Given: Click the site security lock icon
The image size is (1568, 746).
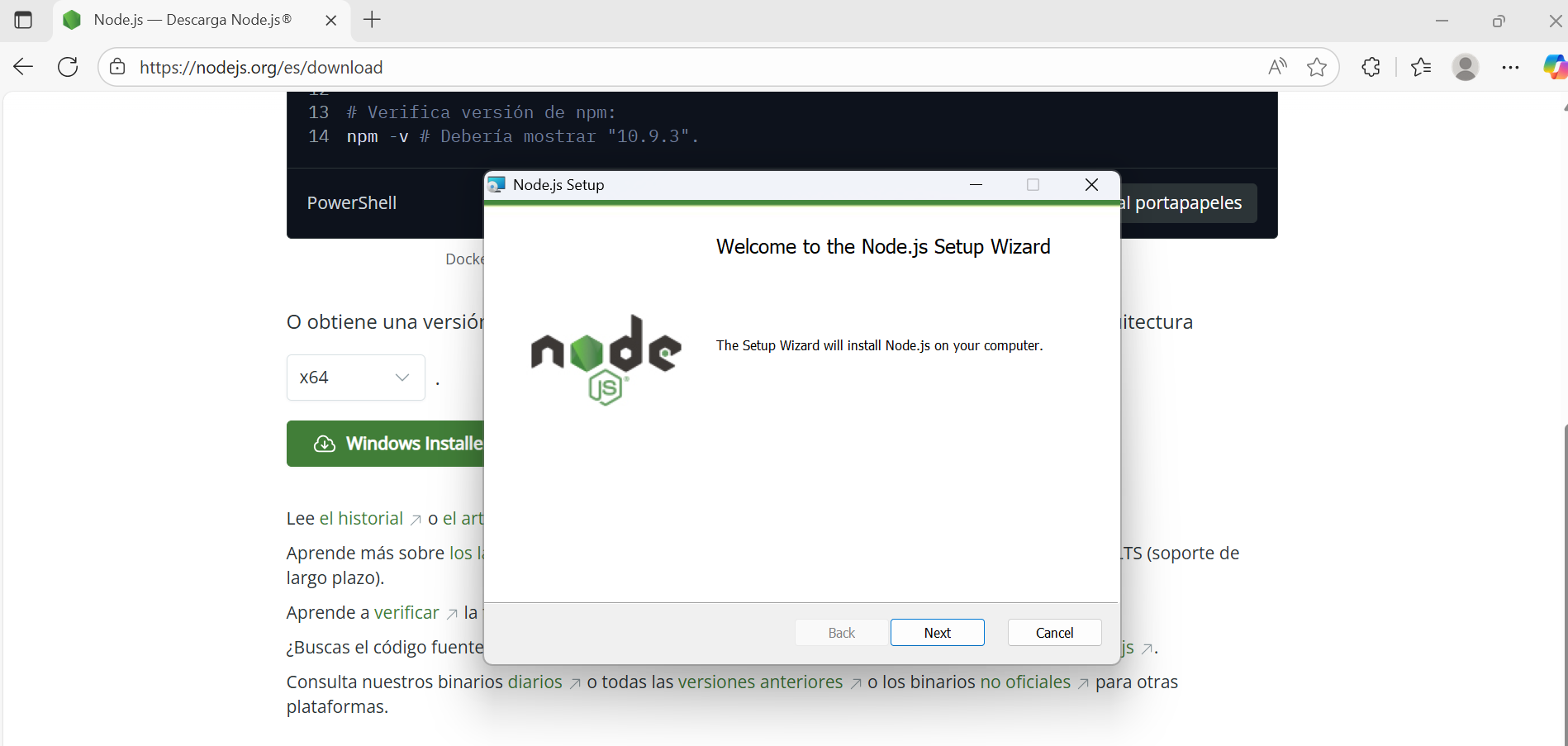Looking at the screenshot, I should [x=117, y=67].
